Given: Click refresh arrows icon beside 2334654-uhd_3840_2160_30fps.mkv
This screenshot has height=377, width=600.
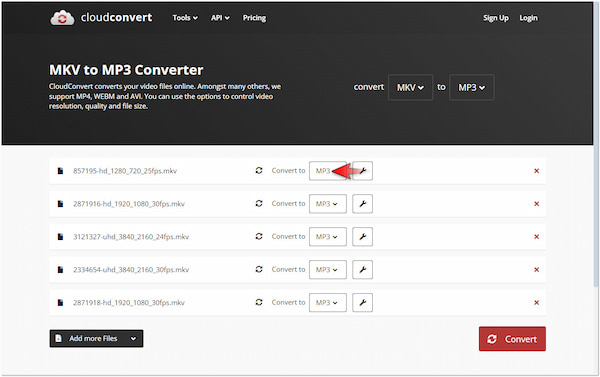Looking at the screenshot, I should pos(259,269).
